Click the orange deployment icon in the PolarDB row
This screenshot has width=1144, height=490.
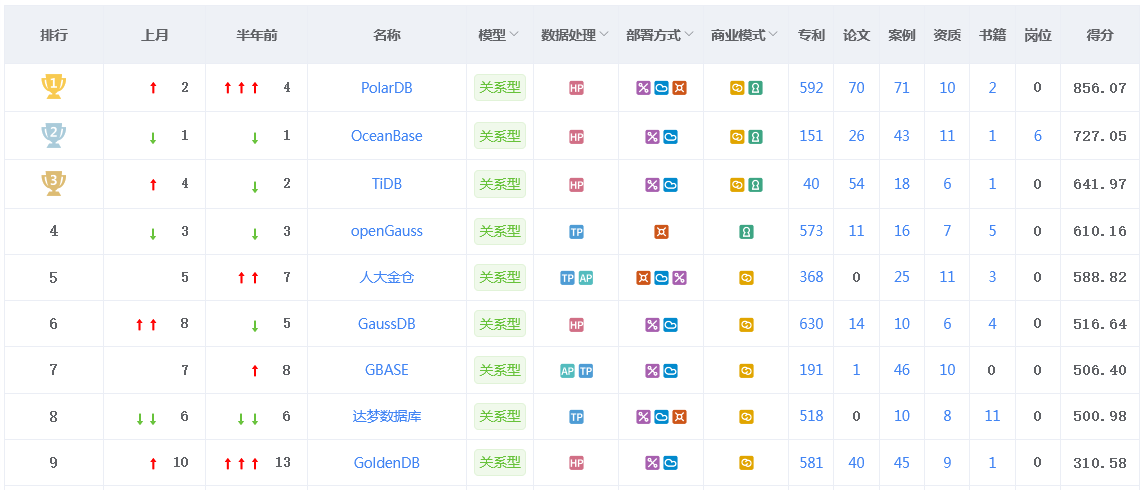tap(679, 88)
